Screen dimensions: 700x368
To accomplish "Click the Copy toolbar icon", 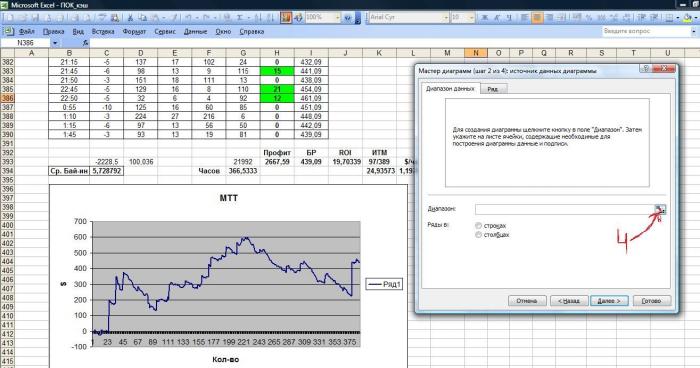I will click(142, 18).
